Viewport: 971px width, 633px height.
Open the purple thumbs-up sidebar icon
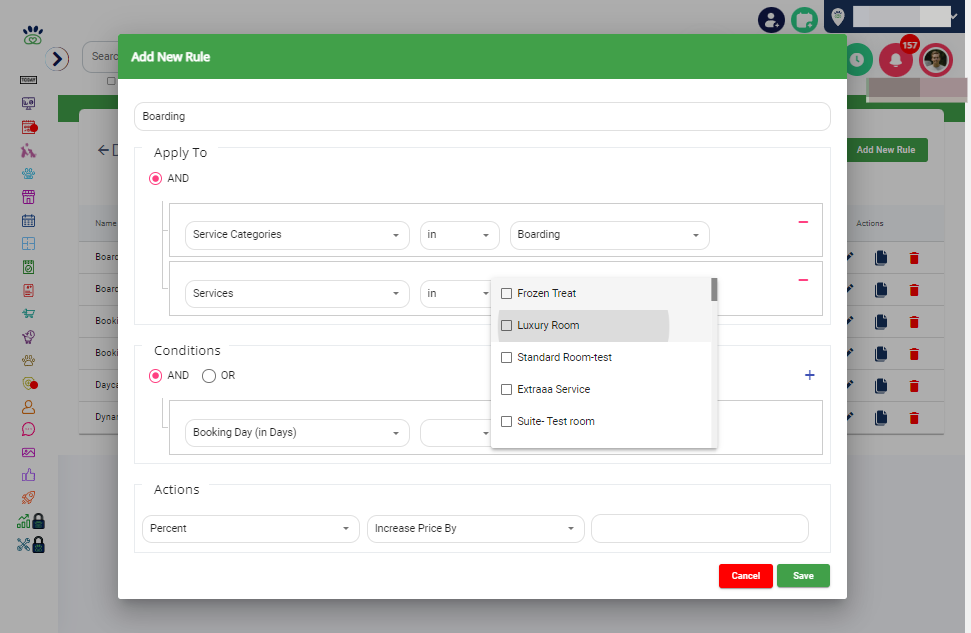point(28,475)
